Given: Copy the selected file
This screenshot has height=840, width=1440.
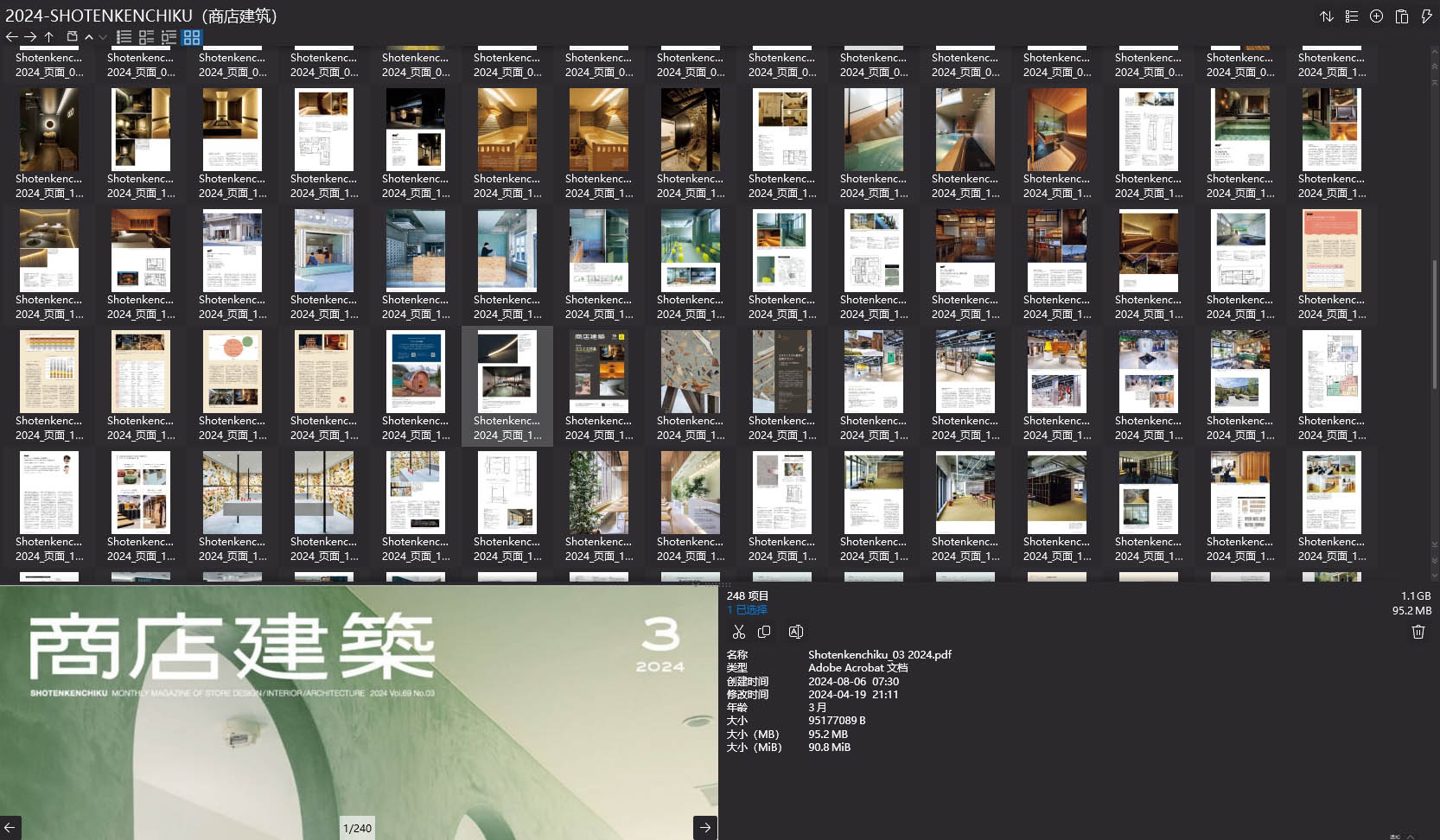Looking at the screenshot, I should click(763, 632).
